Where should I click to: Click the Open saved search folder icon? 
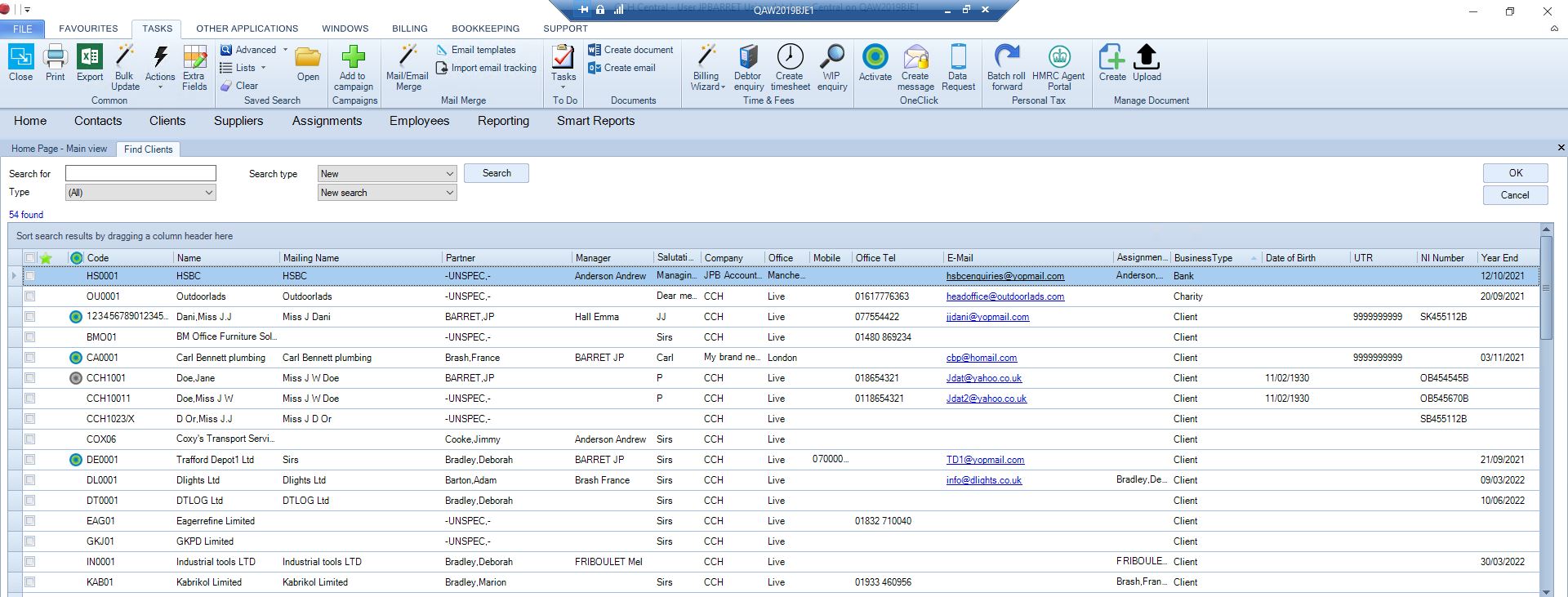coord(308,63)
